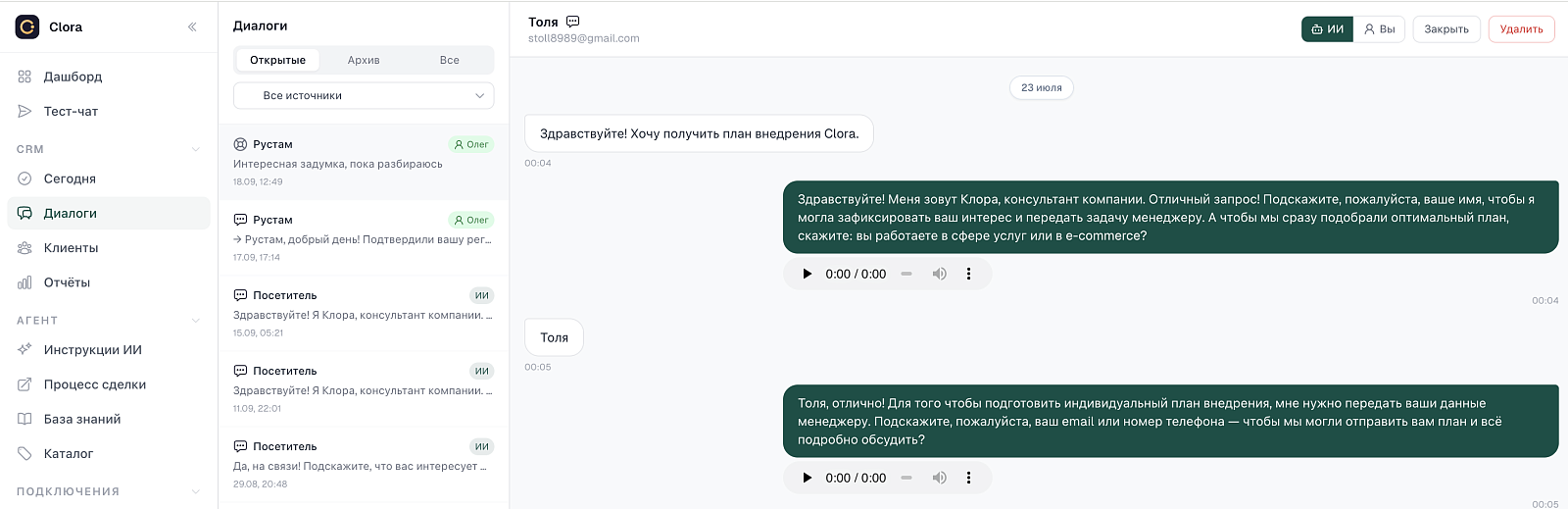Open Инструкции ИИ settings

point(109,349)
